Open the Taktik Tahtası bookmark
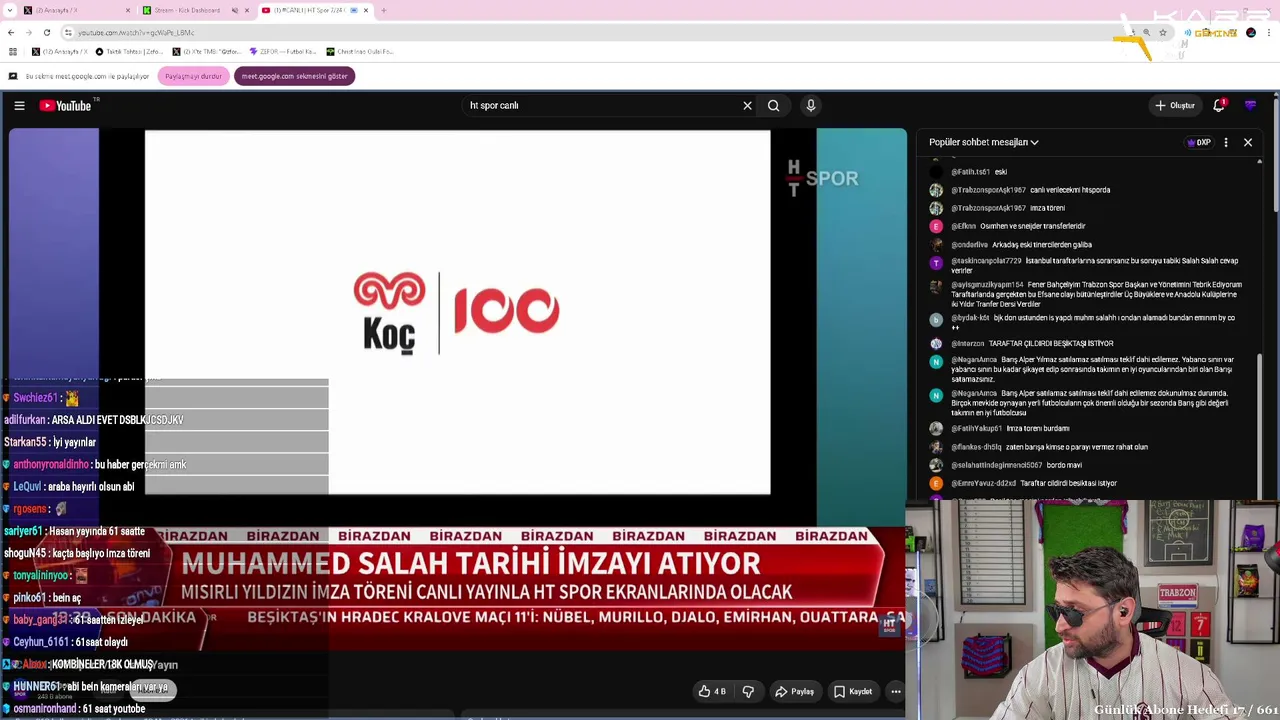The image size is (1280, 720). (x=130, y=51)
